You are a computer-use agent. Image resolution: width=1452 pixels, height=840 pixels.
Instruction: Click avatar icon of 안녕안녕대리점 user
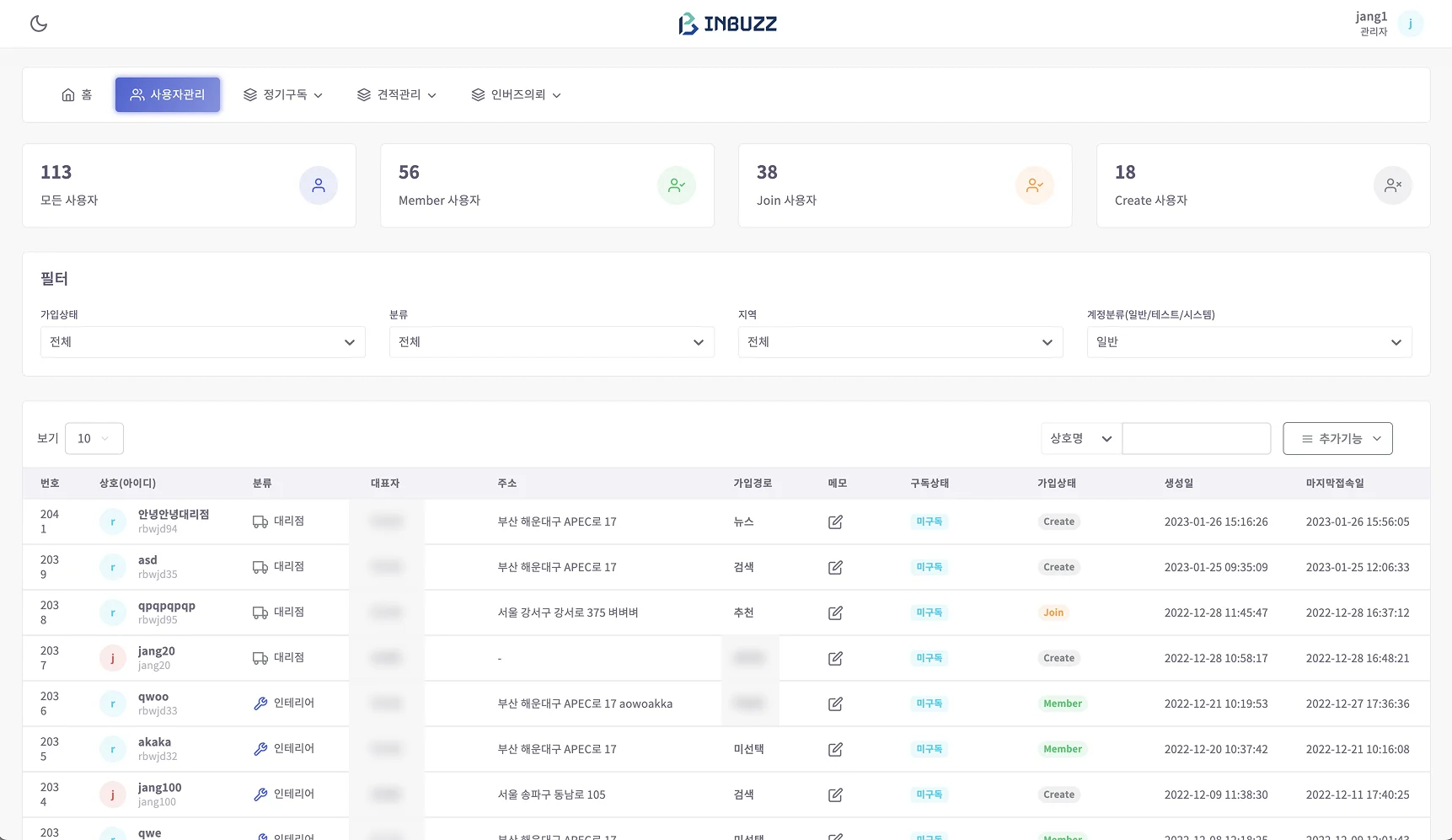coord(113,522)
